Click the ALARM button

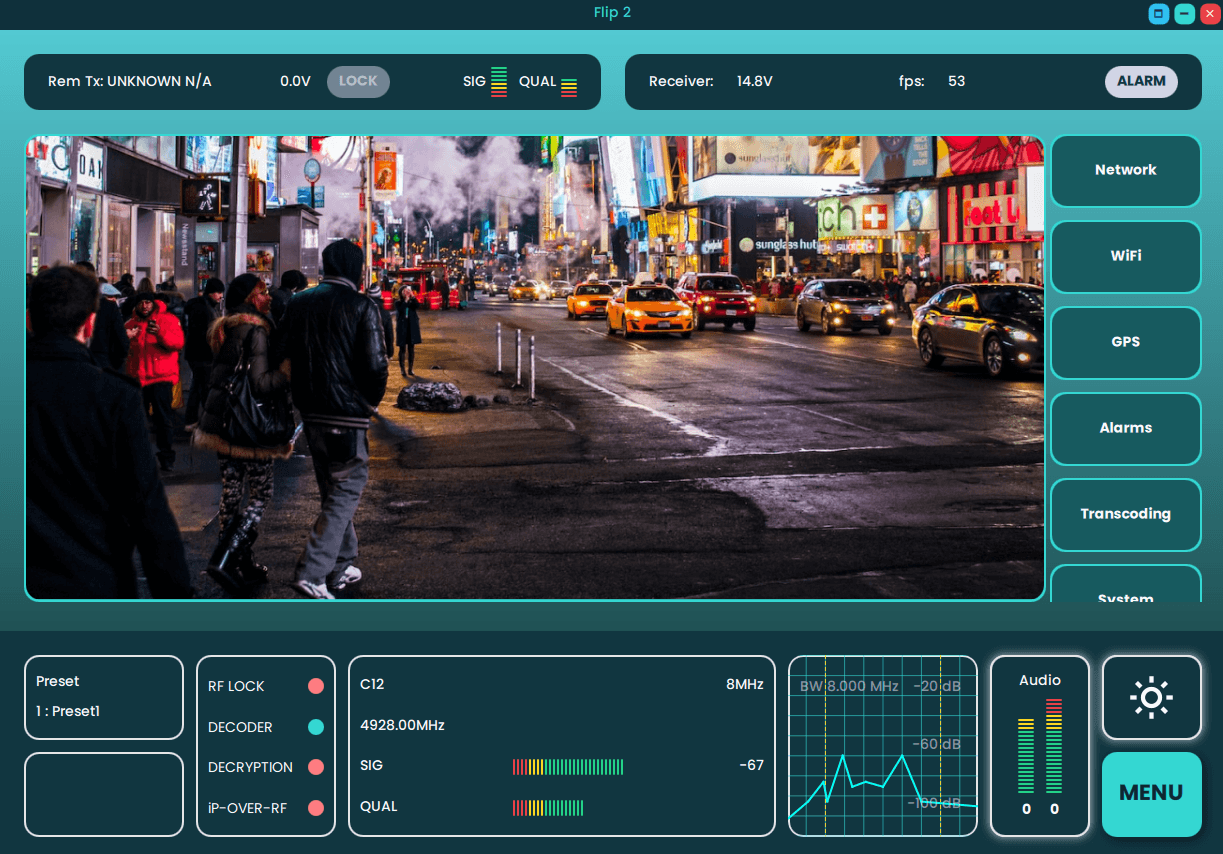(x=1141, y=81)
